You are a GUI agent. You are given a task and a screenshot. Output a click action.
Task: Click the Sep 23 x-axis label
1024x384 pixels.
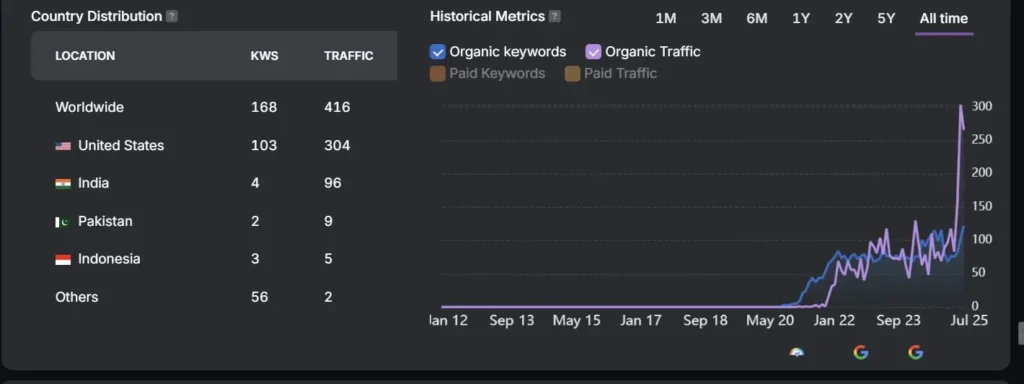click(898, 321)
